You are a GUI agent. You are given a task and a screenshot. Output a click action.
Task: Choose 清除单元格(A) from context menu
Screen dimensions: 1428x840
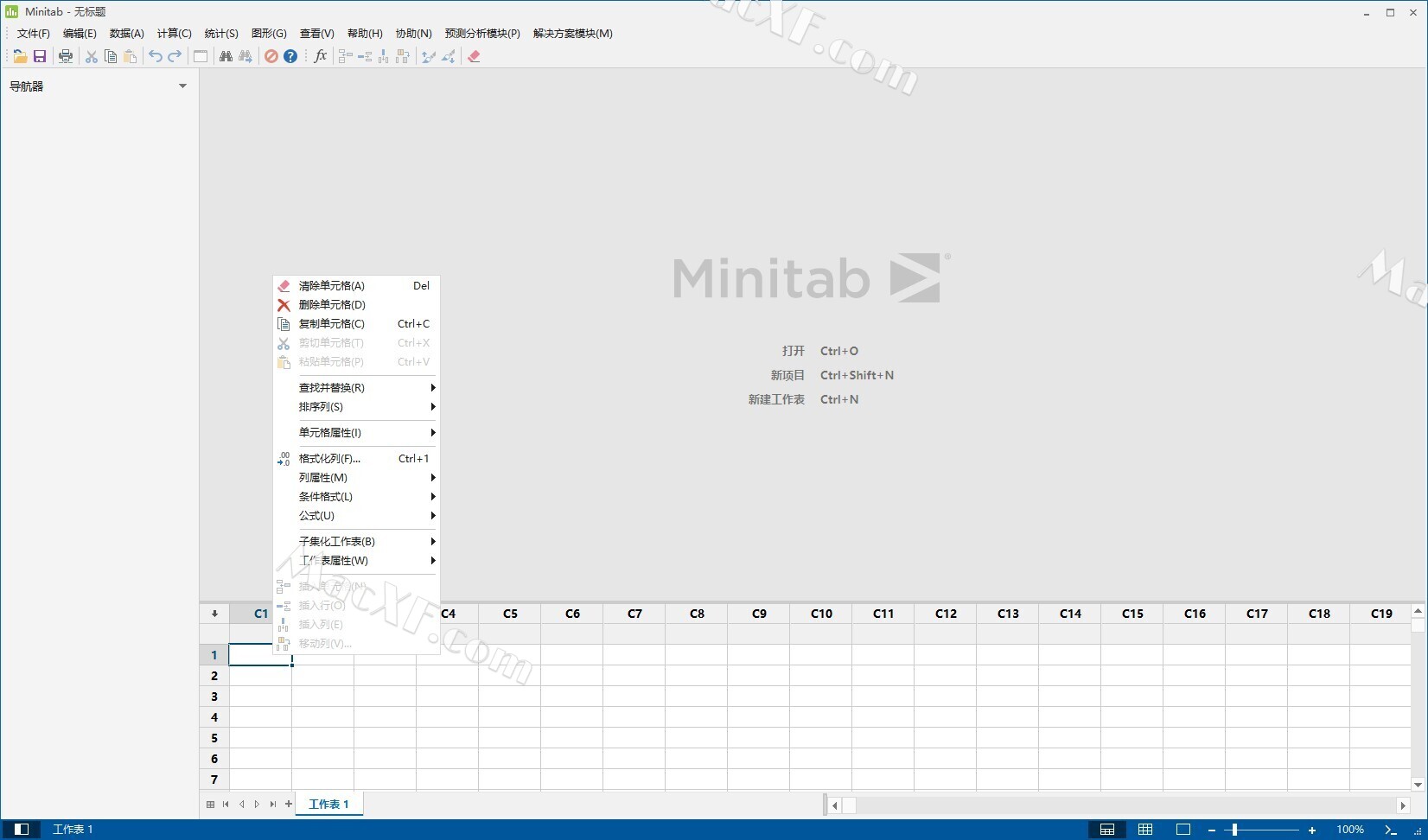[x=357, y=286]
